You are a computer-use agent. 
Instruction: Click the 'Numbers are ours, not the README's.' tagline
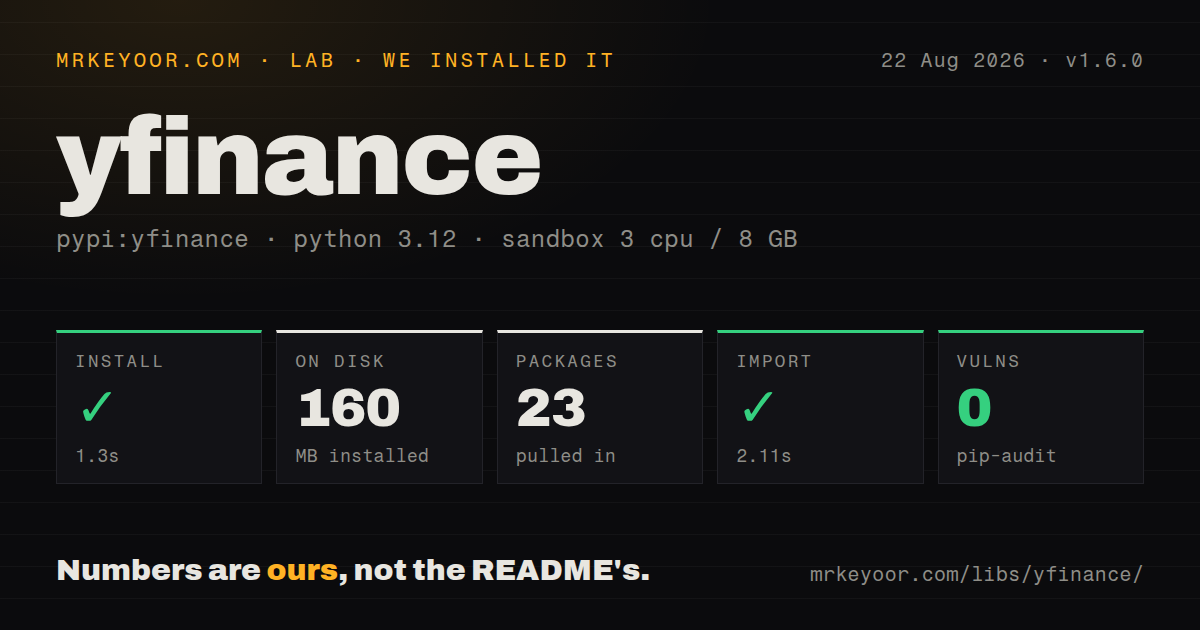coord(353,571)
